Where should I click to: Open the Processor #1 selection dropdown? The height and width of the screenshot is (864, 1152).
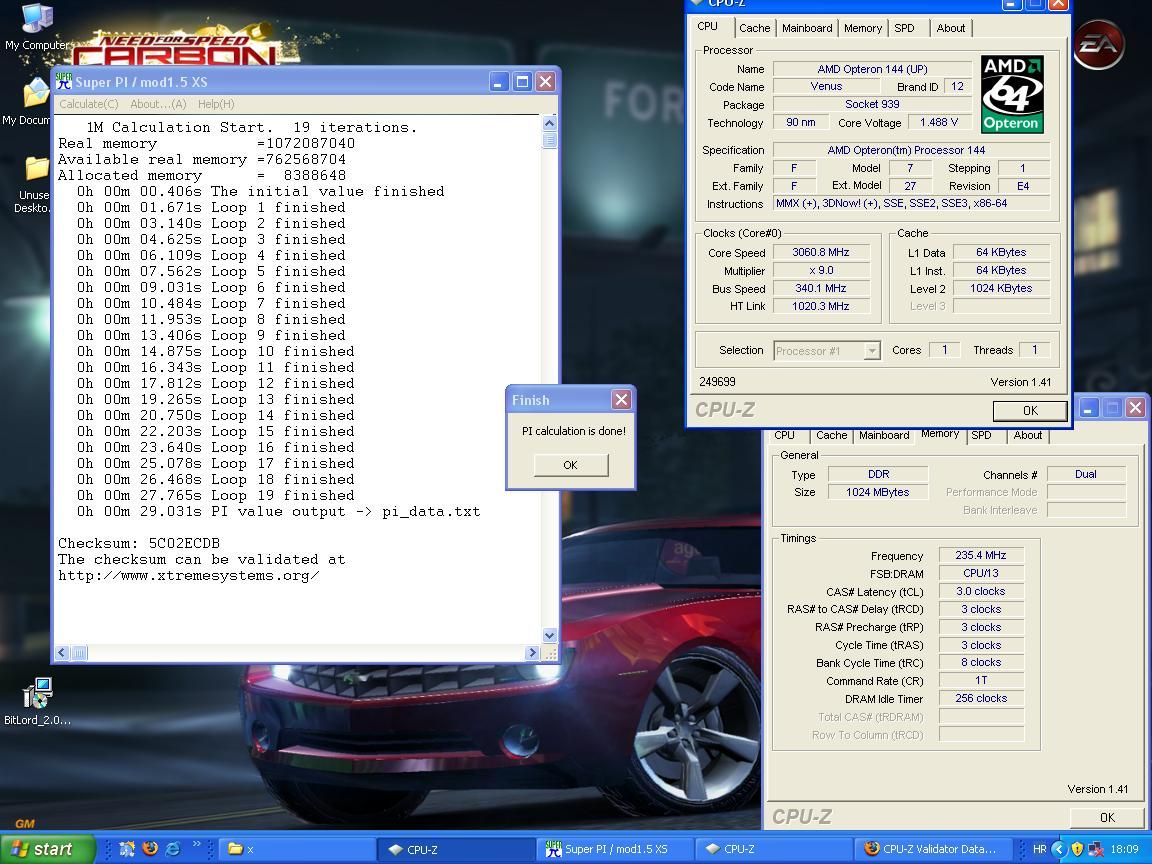point(871,351)
